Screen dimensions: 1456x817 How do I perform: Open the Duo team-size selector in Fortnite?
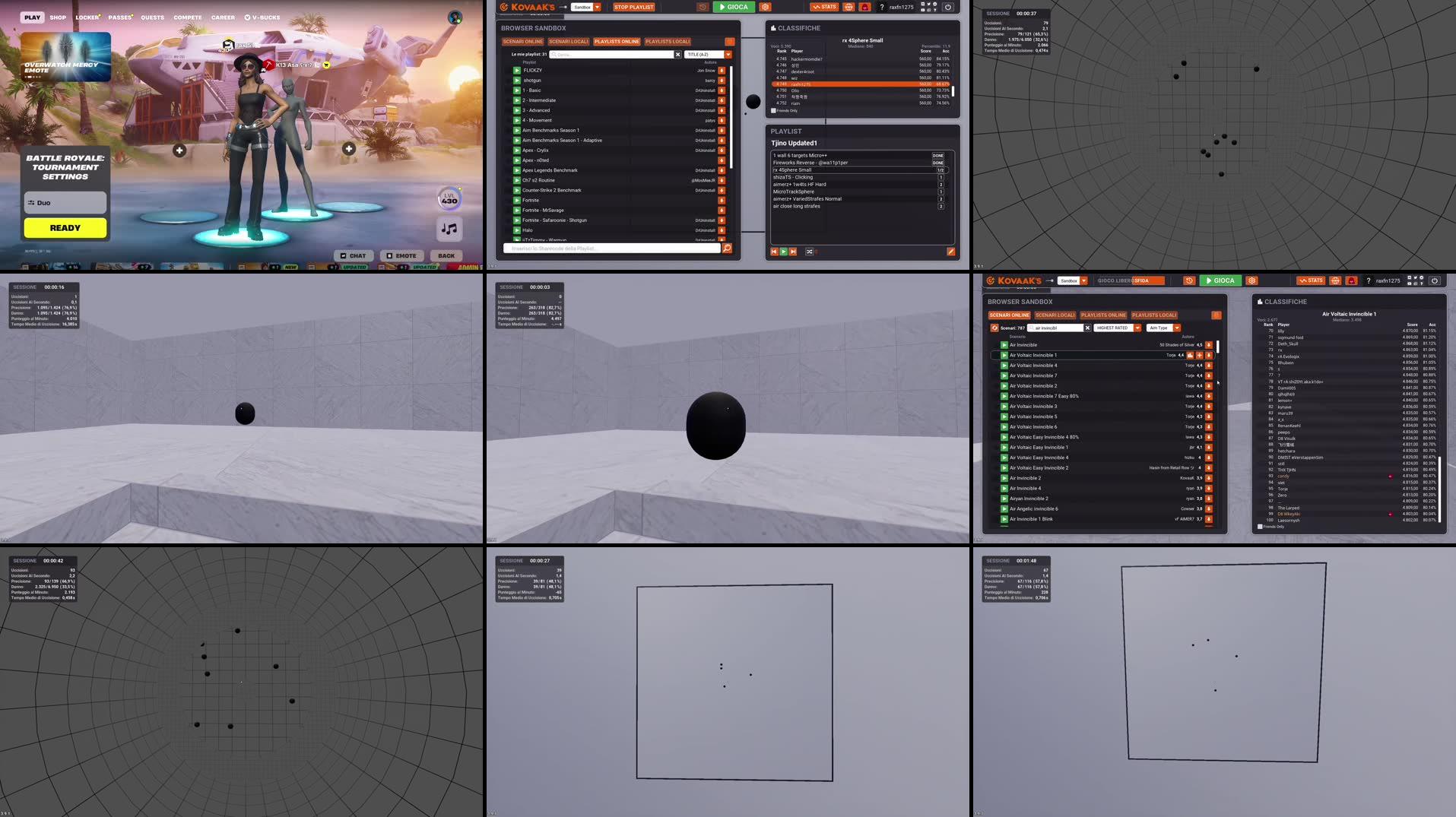[65, 203]
